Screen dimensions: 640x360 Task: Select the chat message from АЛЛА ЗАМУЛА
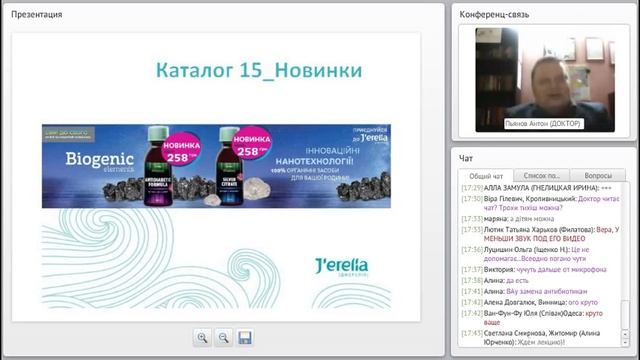(x=536, y=188)
